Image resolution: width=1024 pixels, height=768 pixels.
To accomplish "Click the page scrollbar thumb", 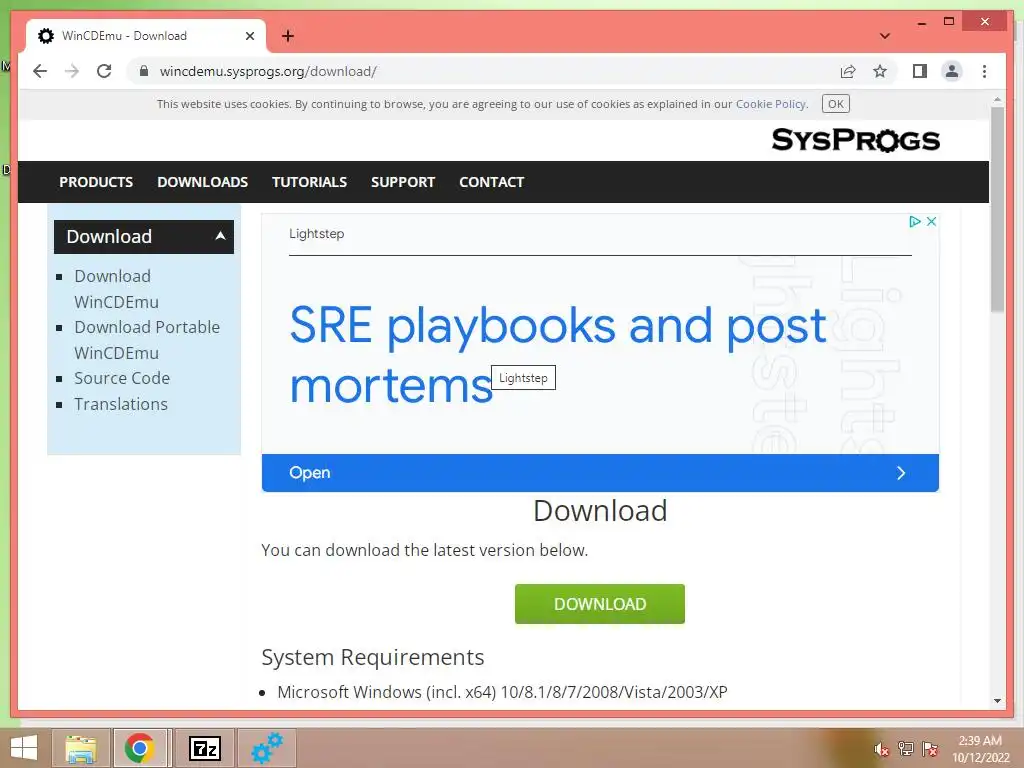I will [x=997, y=209].
